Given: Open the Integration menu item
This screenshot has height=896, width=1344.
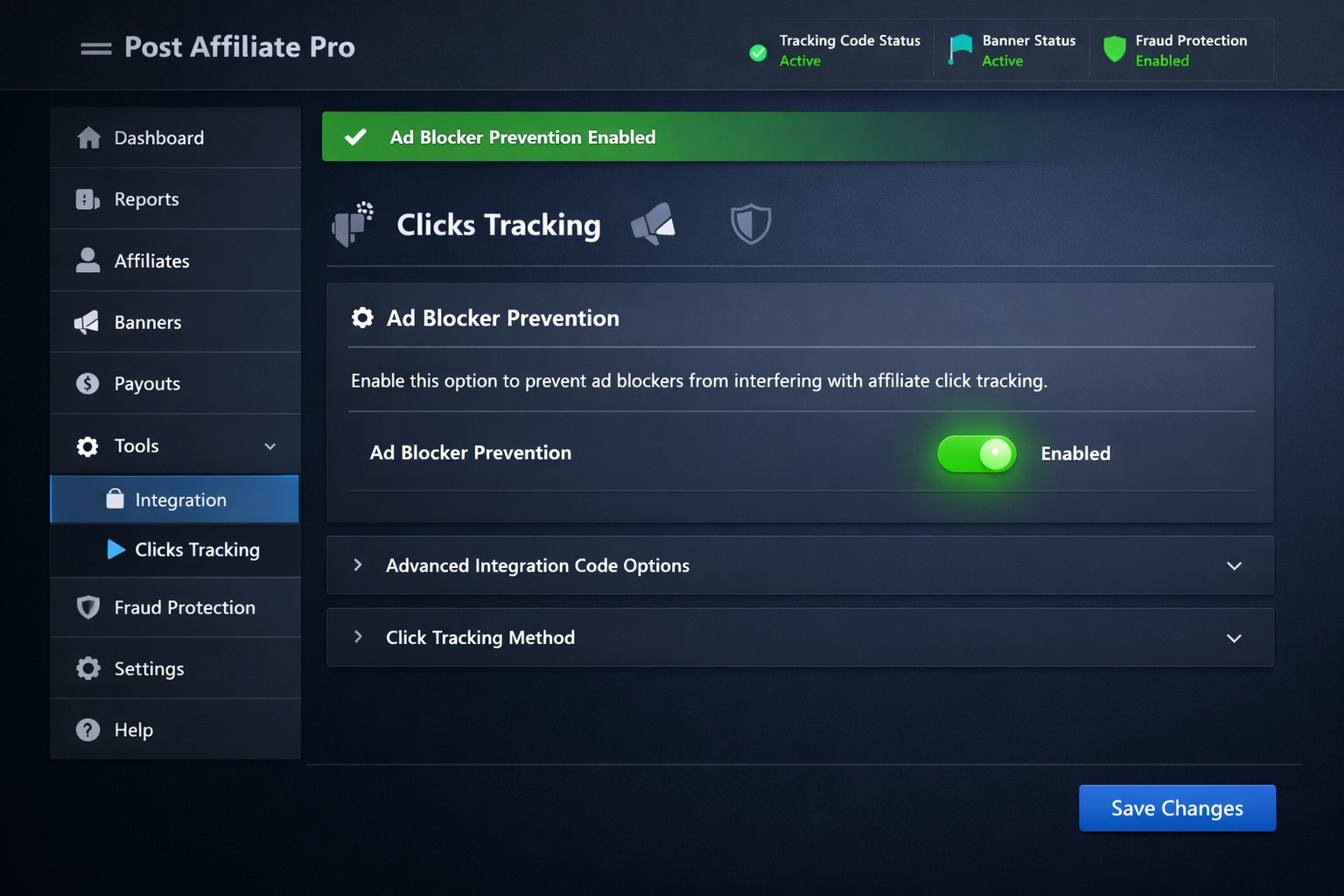Looking at the screenshot, I should point(179,499).
